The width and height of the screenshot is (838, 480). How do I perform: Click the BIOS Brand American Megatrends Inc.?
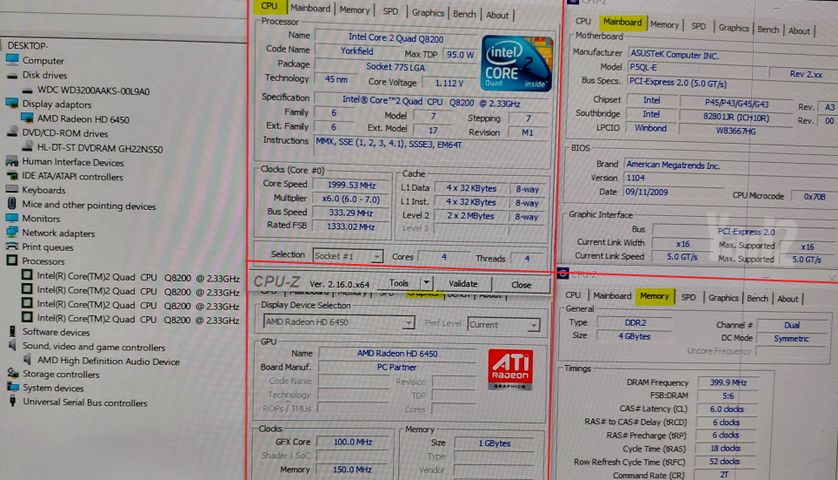click(x=731, y=165)
